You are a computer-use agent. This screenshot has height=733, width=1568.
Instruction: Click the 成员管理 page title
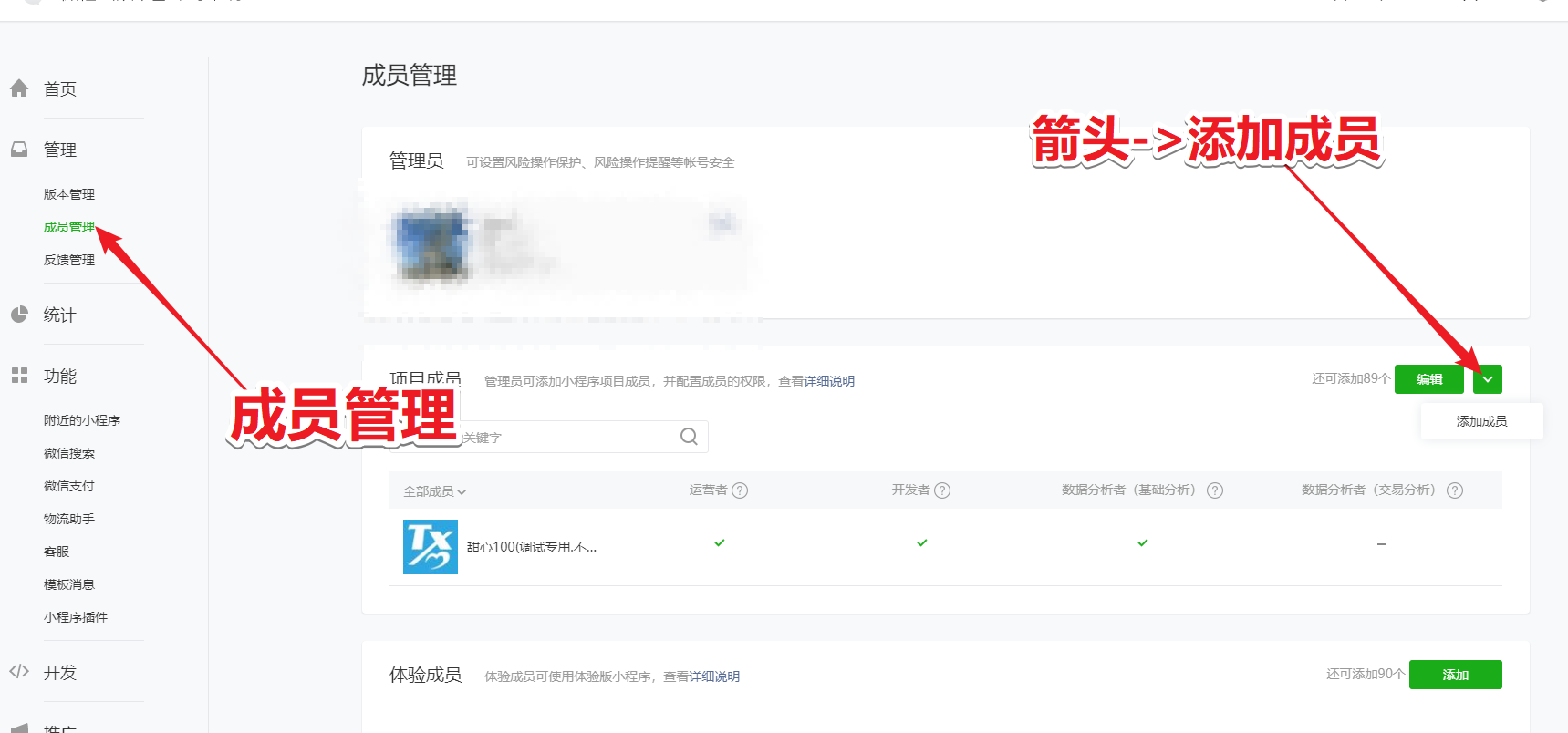point(410,75)
